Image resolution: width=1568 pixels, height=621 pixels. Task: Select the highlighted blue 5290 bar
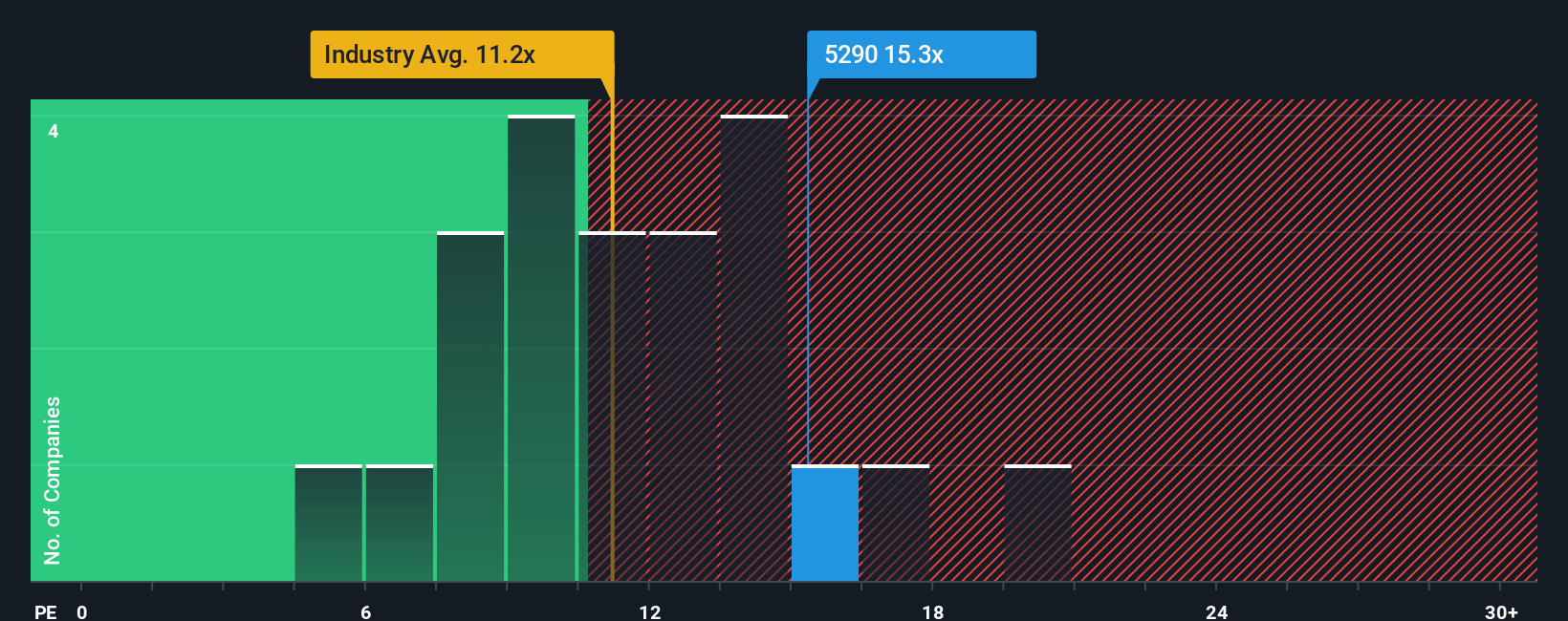[x=825, y=524]
